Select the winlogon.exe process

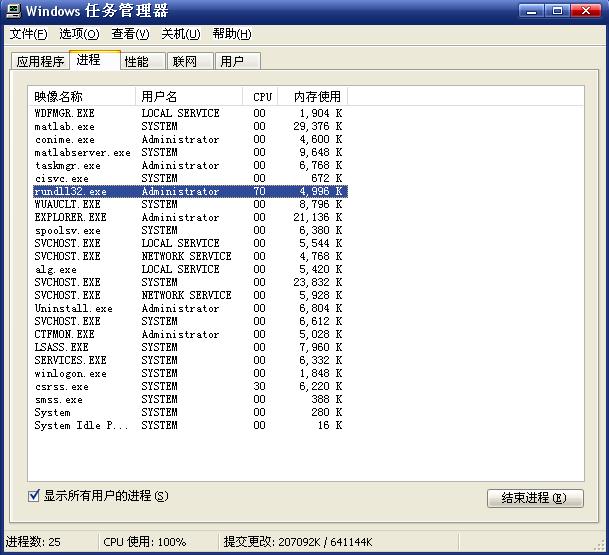click(190, 373)
